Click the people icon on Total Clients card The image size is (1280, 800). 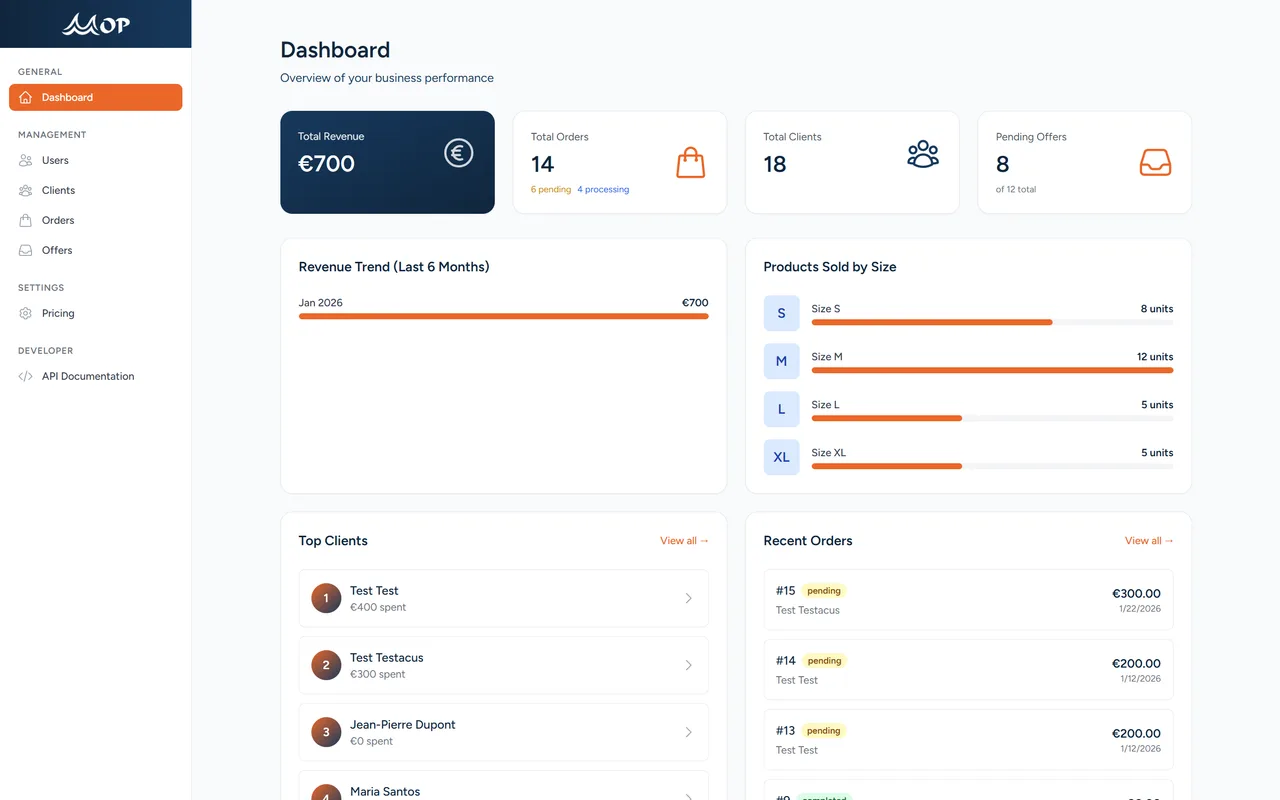[923, 154]
